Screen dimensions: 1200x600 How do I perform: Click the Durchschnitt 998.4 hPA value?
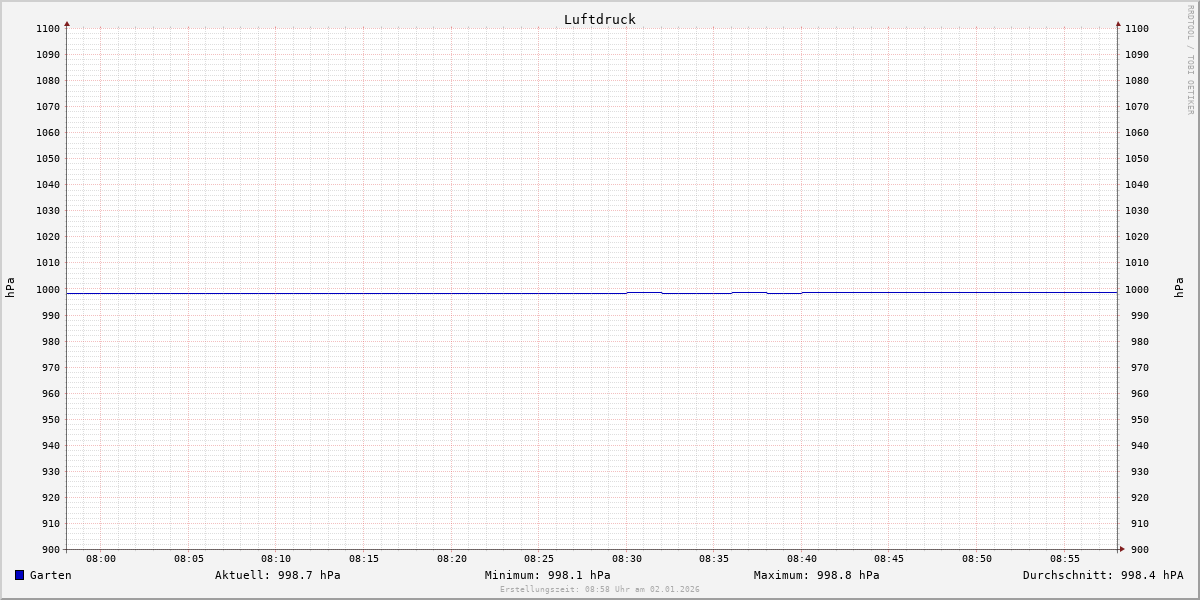pyautogui.click(x=1102, y=575)
